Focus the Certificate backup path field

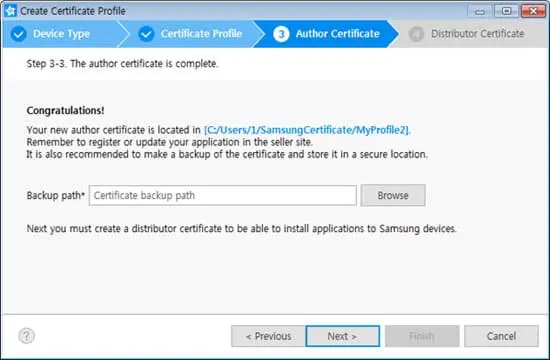223,195
